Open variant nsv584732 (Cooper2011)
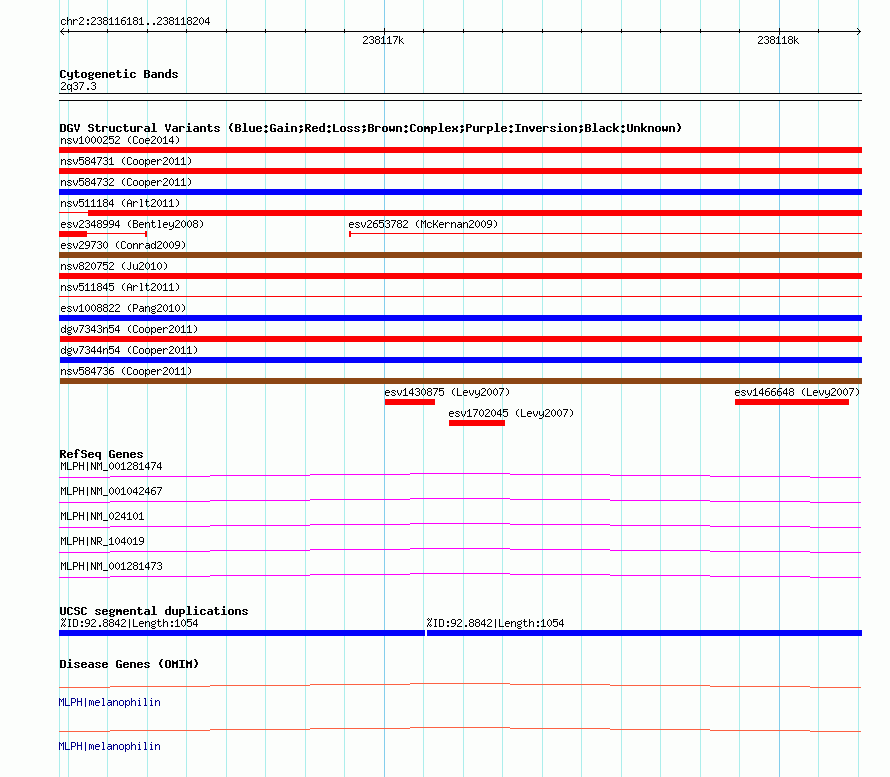This screenshot has width=890, height=777. click(126, 182)
